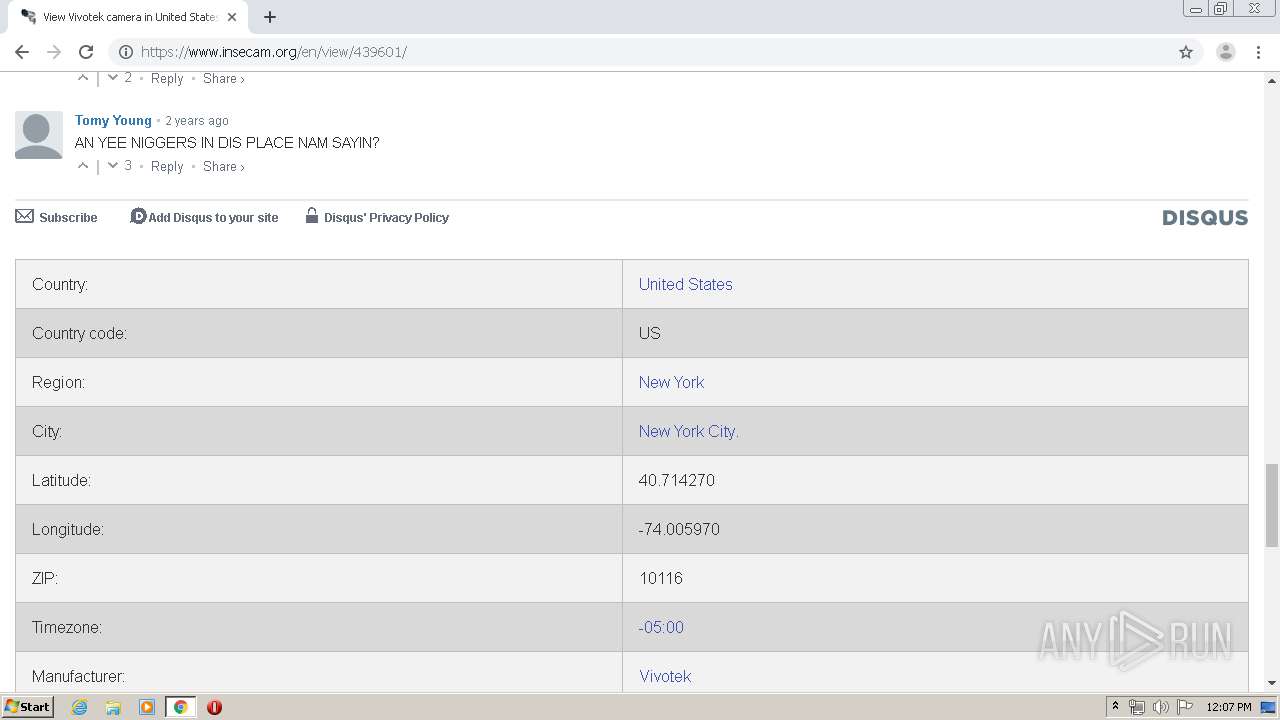
Task: Open the Chrome three-dot menu
Action: tap(1258, 52)
